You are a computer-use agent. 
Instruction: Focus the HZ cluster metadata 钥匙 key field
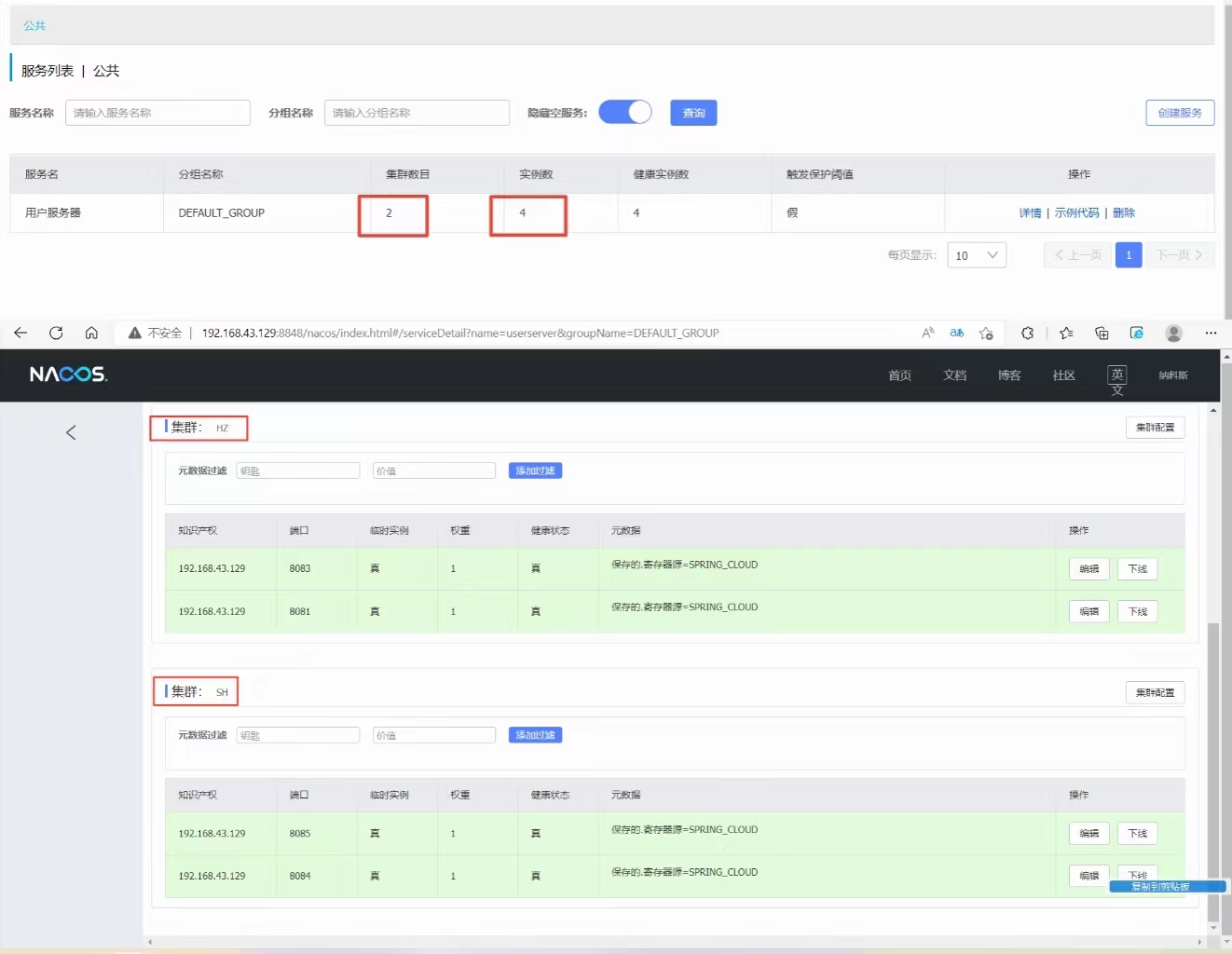pyautogui.click(x=298, y=470)
